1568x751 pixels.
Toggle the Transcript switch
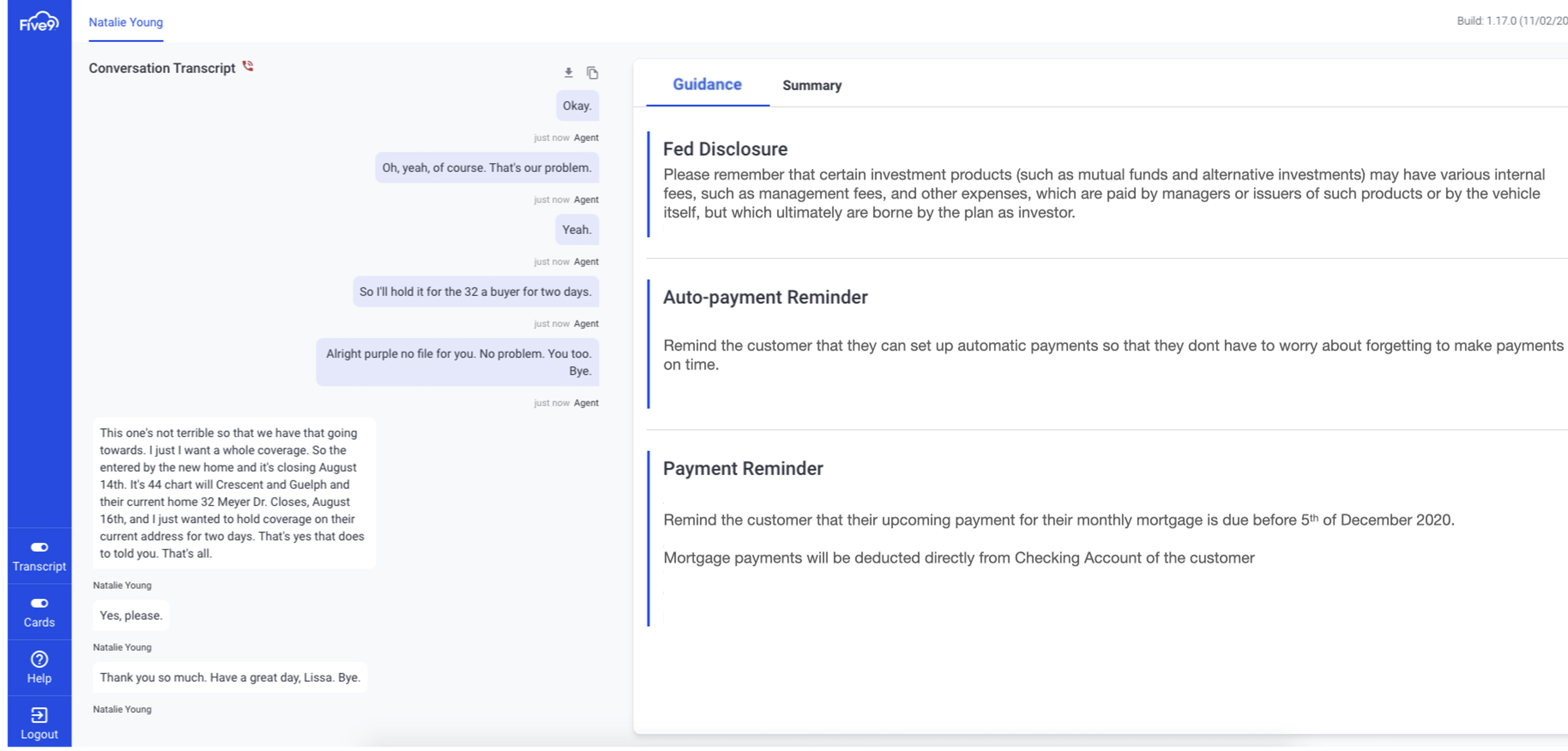tap(39, 547)
